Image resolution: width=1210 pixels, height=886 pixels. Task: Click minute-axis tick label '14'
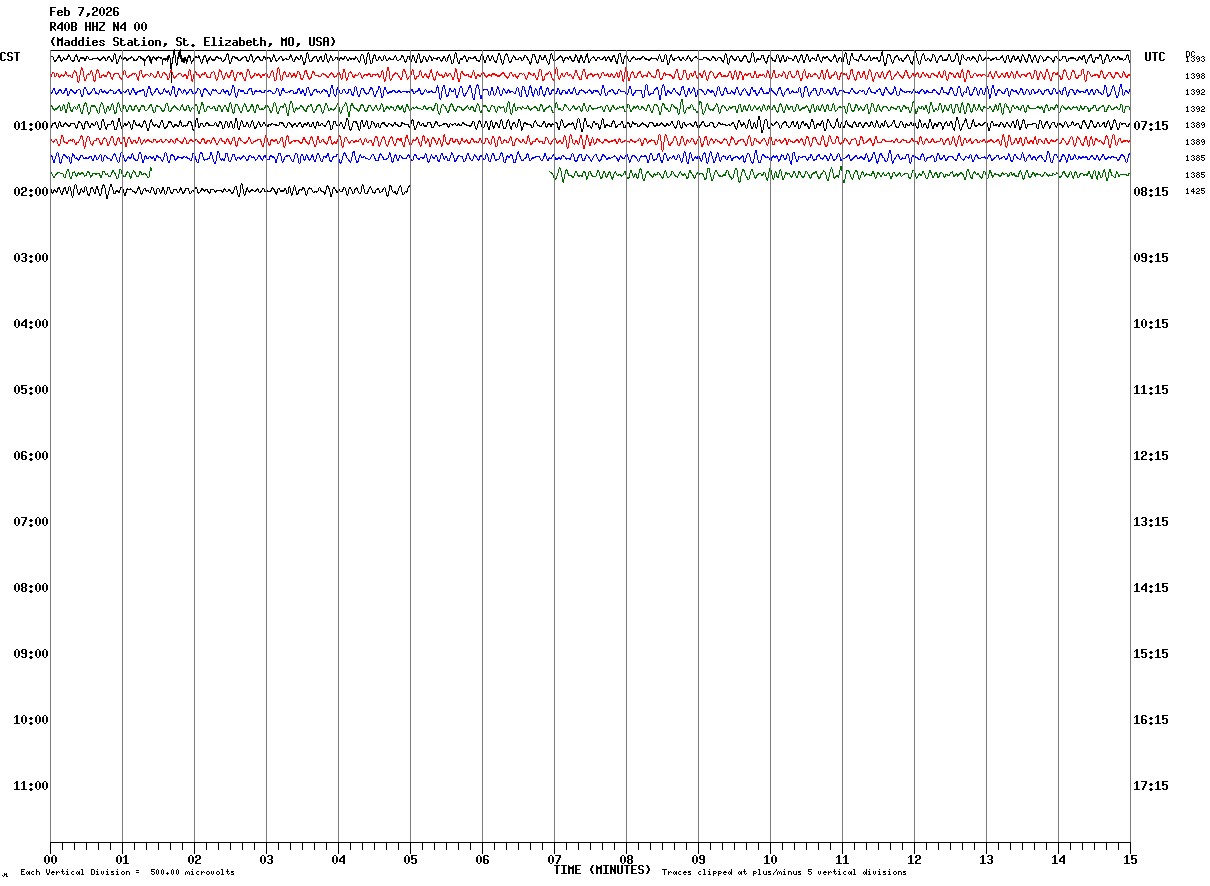point(1058,860)
